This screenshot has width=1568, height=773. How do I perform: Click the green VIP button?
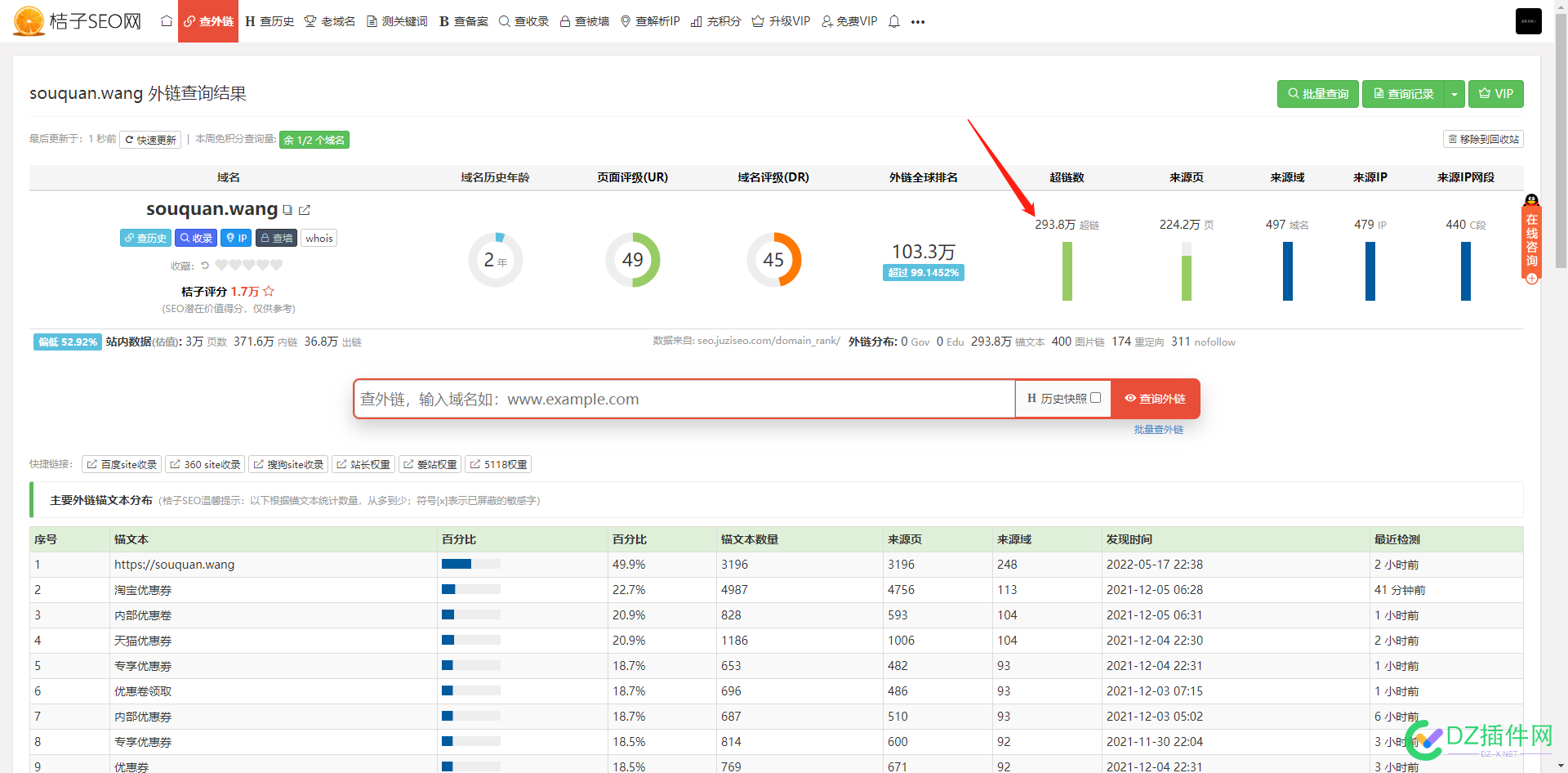point(1496,94)
